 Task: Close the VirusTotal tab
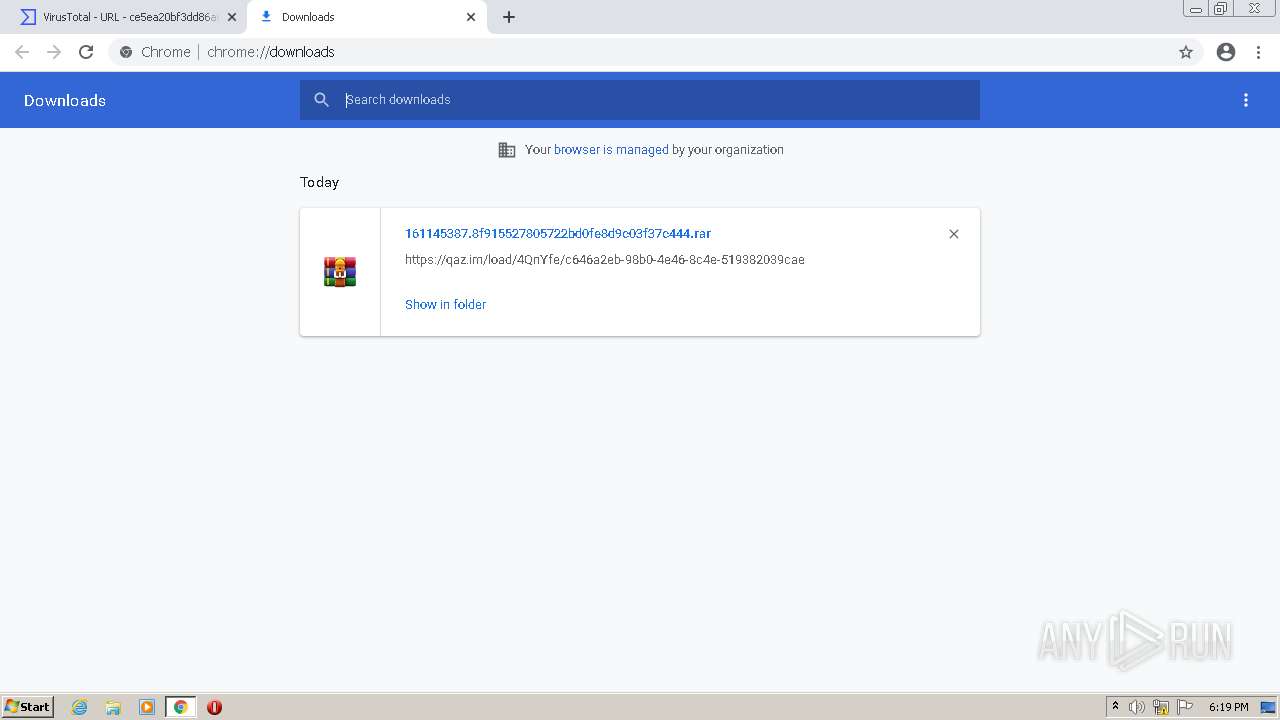(232, 17)
